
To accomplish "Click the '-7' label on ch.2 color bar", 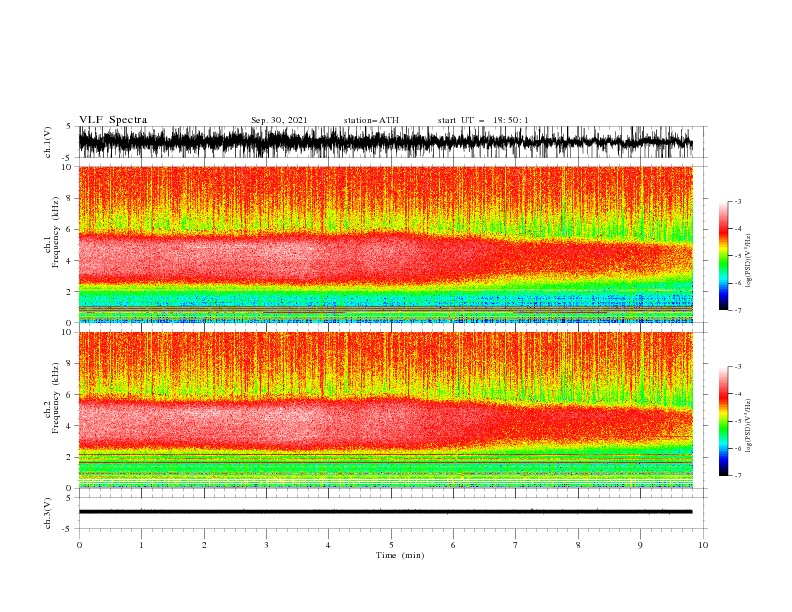I will [x=737, y=476].
